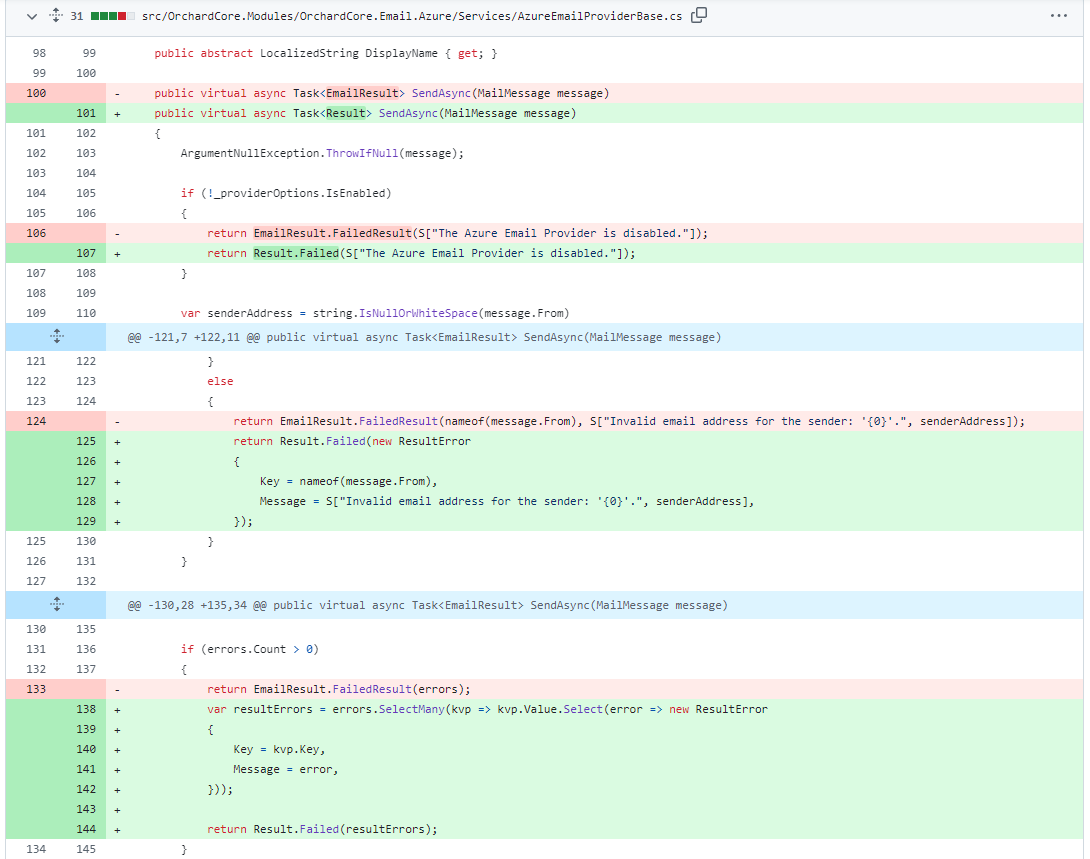This screenshot has height=859, width=1090.
Task: Click the diffstat colored squares indicator
Action: tap(113, 16)
